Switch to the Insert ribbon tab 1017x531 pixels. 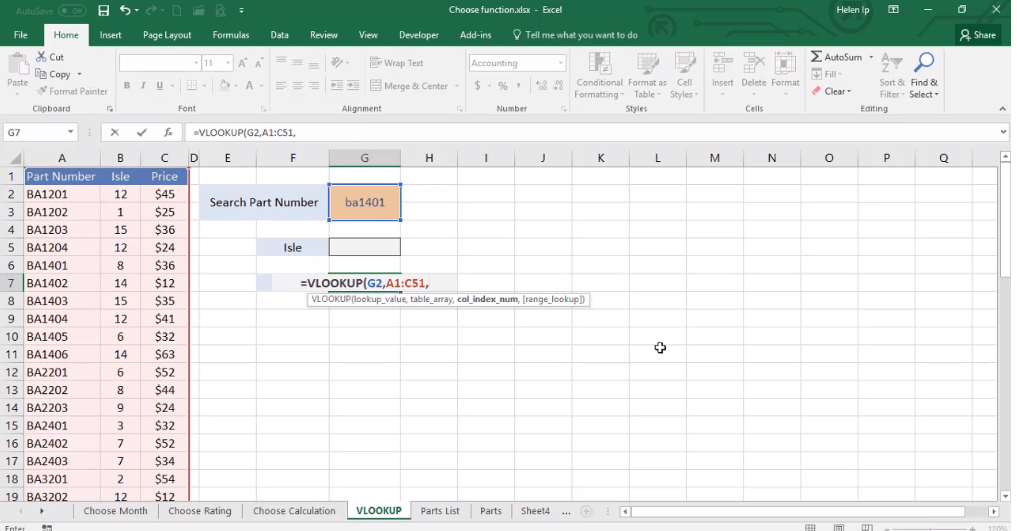(110, 35)
